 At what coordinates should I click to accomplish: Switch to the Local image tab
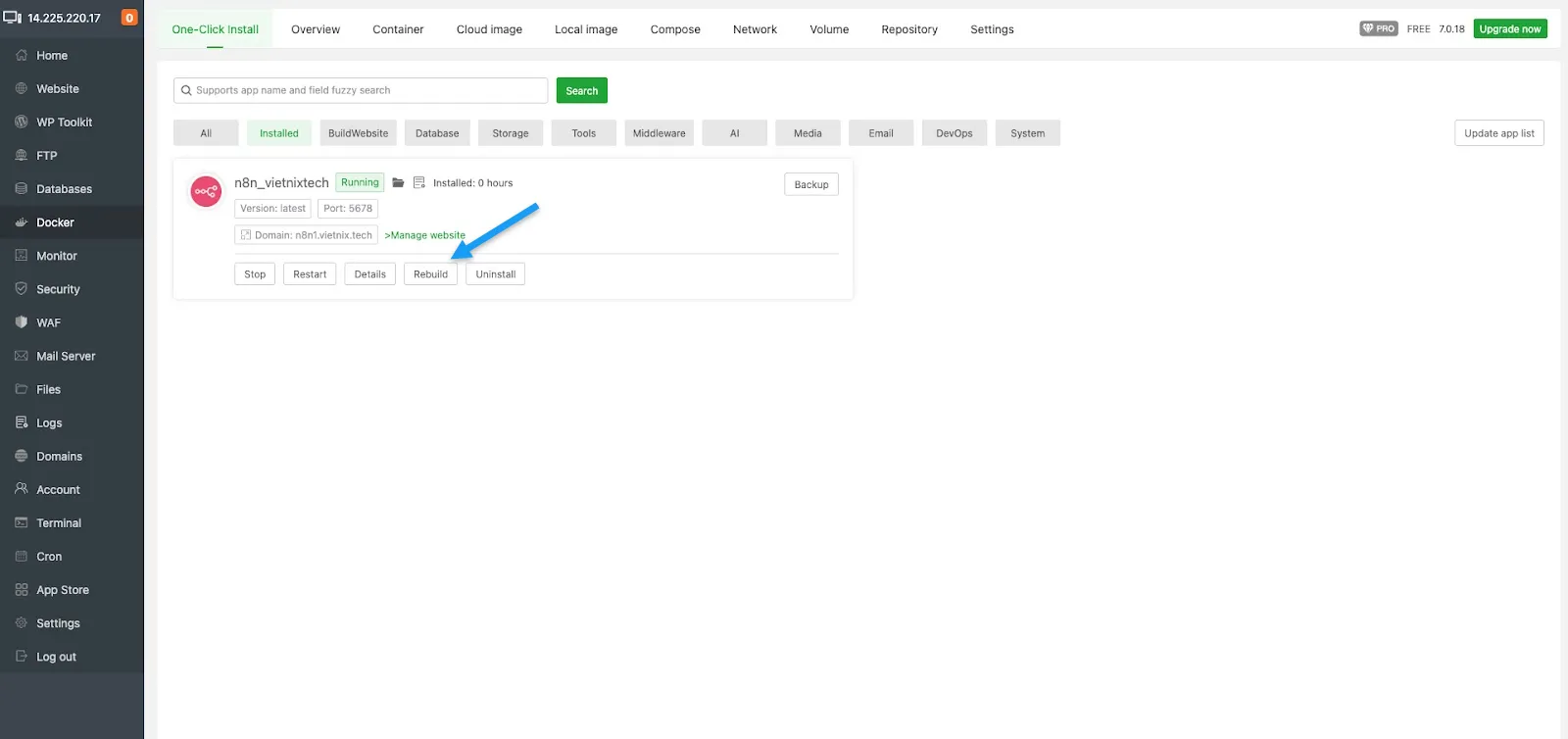[x=586, y=29]
